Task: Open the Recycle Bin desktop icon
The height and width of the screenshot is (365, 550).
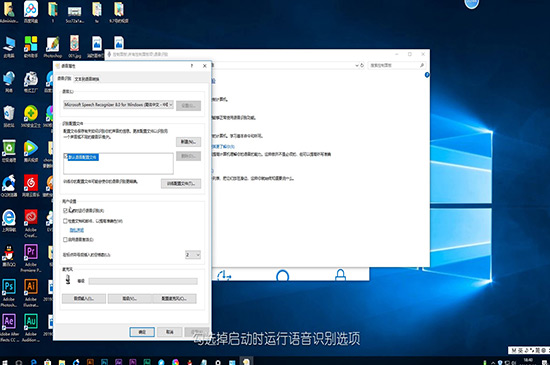Action: [9, 116]
